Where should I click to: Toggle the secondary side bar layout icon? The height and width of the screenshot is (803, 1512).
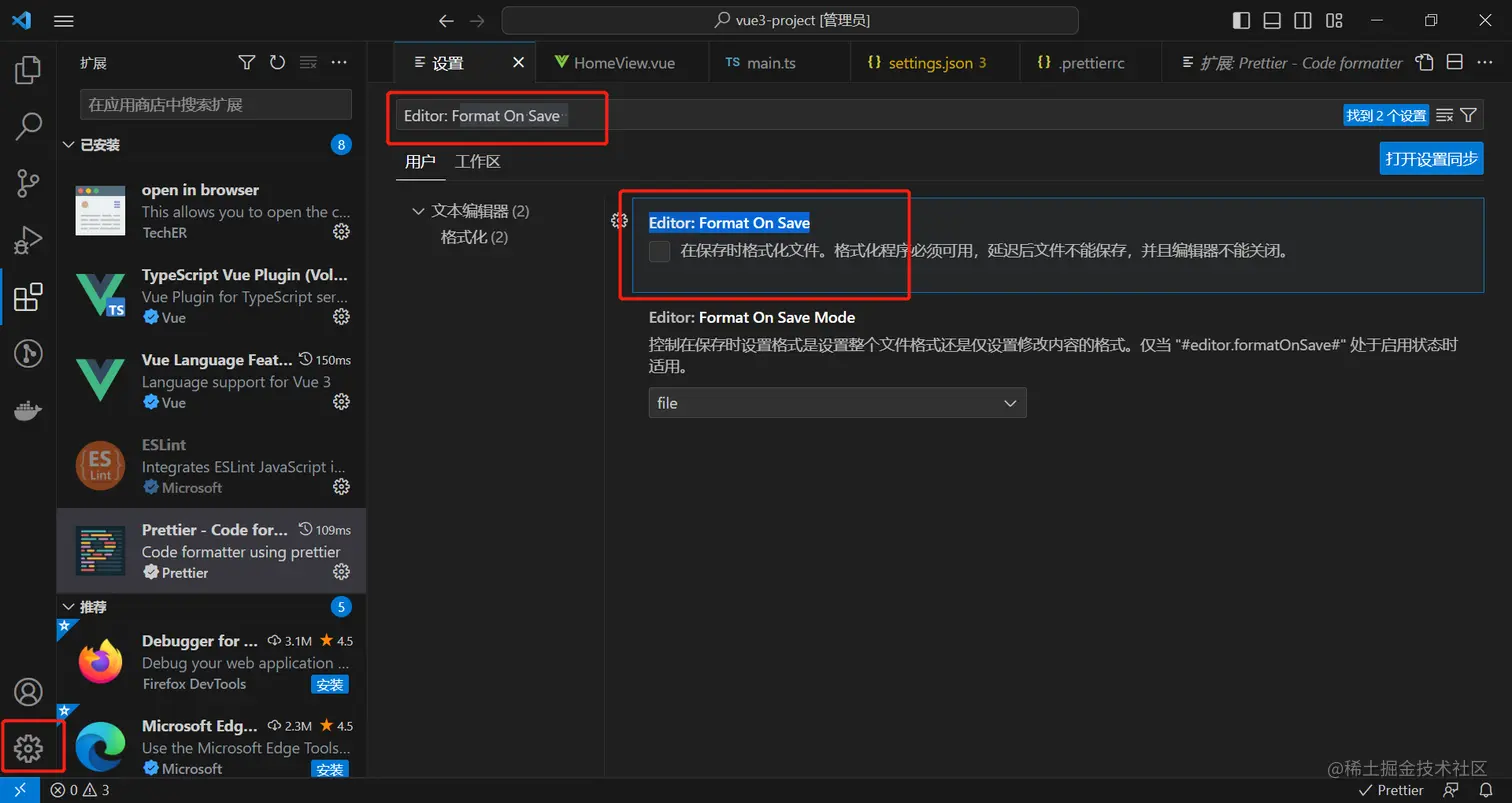coord(1302,21)
